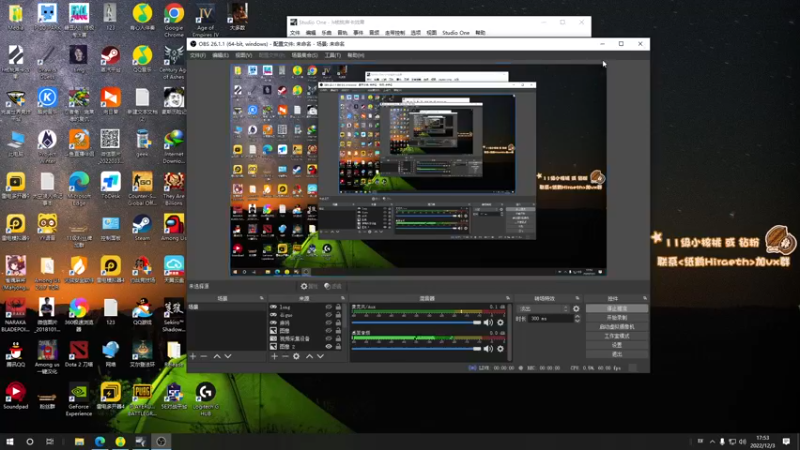Add a new scene with the plus icon
The width and height of the screenshot is (800, 450).
pos(193,356)
